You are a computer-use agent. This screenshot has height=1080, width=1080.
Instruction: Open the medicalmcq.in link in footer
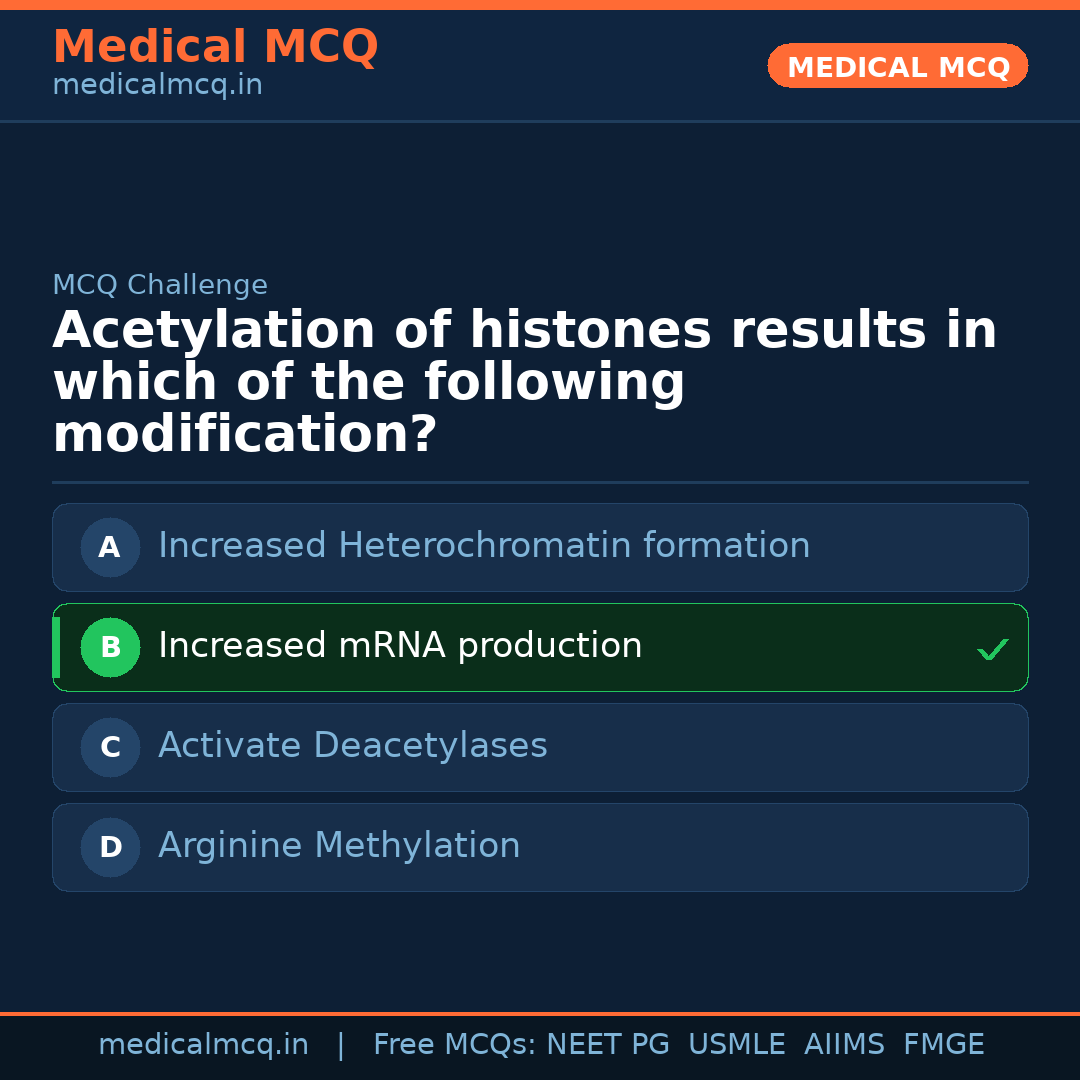coord(203,1045)
